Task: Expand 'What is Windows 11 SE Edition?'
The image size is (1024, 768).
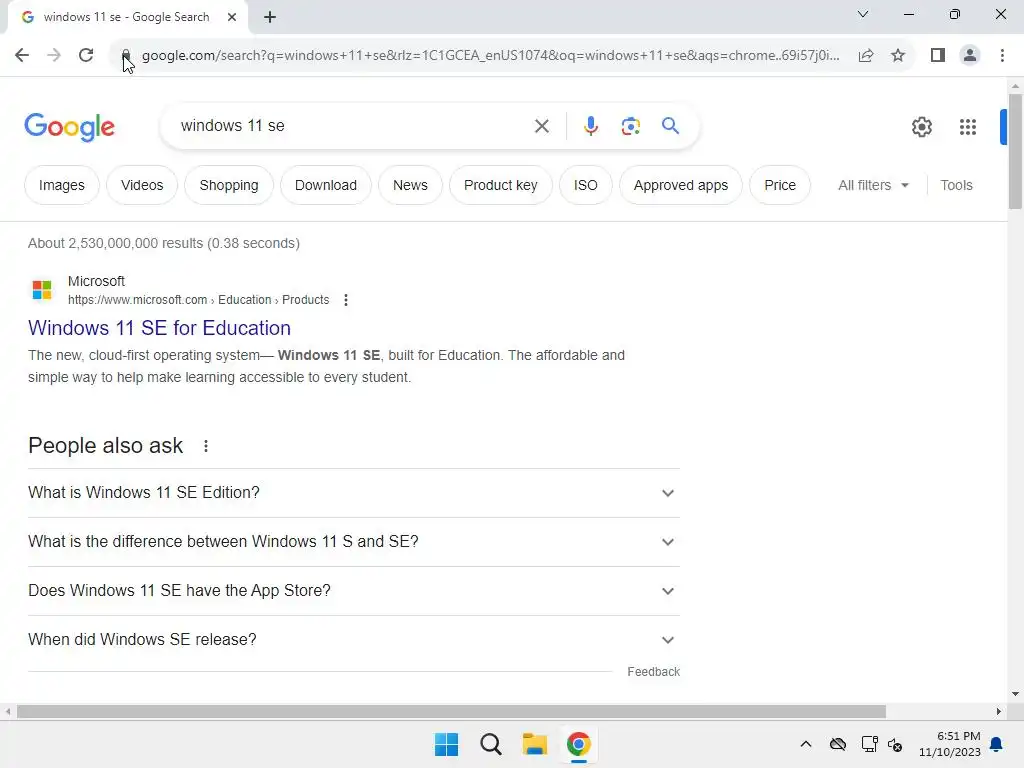Action: [353, 493]
